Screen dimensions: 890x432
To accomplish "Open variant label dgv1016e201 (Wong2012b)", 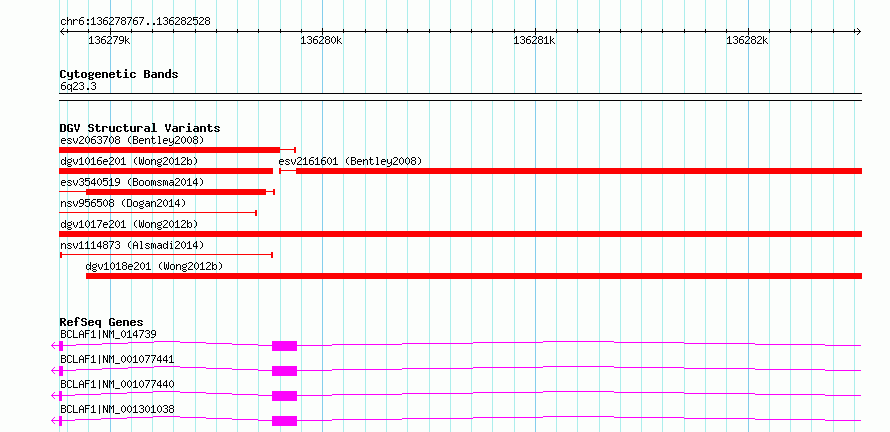I will click(x=129, y=161).
